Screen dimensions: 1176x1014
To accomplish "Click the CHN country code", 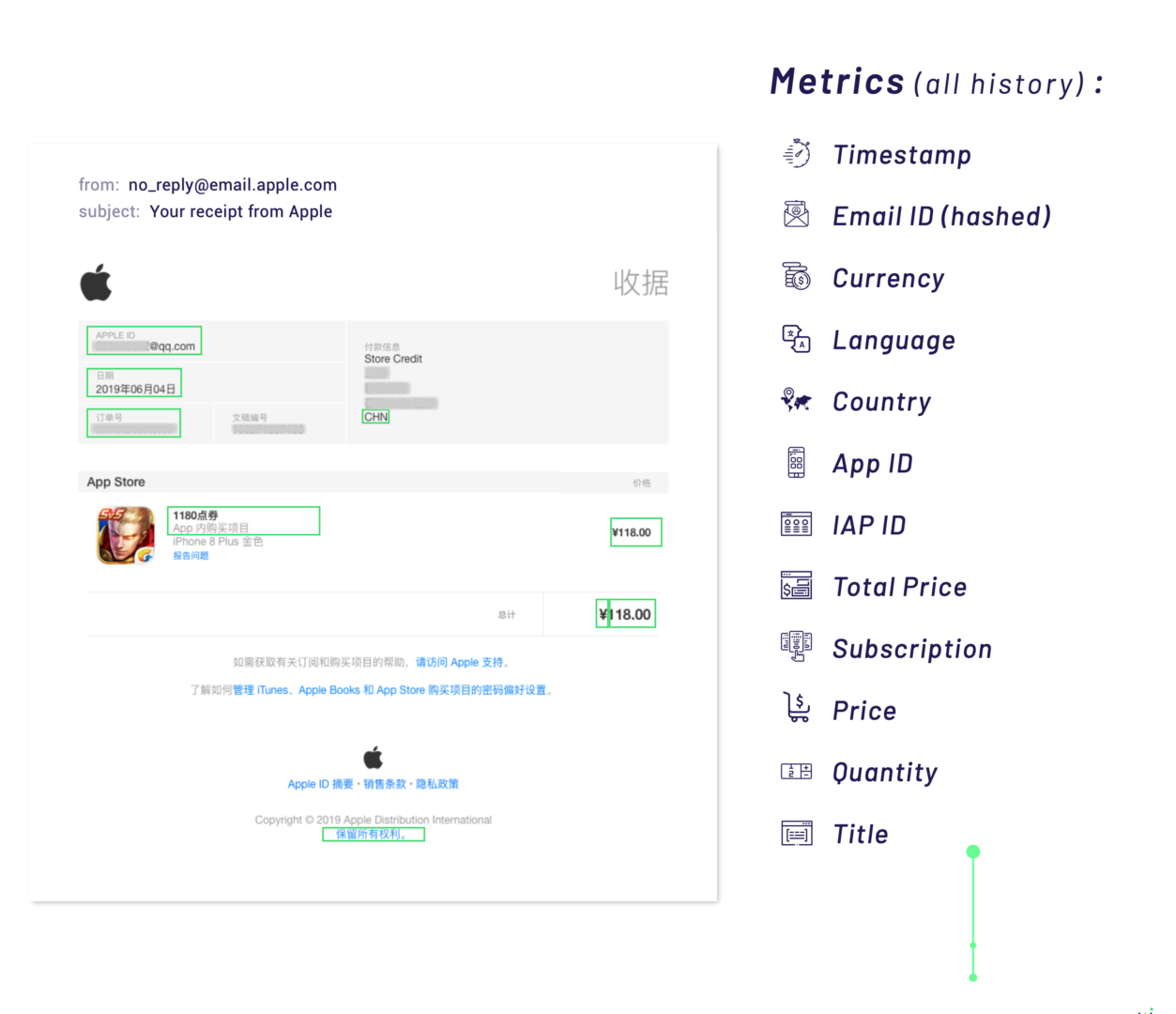I will pyautogui.click(x=375, y=417).
